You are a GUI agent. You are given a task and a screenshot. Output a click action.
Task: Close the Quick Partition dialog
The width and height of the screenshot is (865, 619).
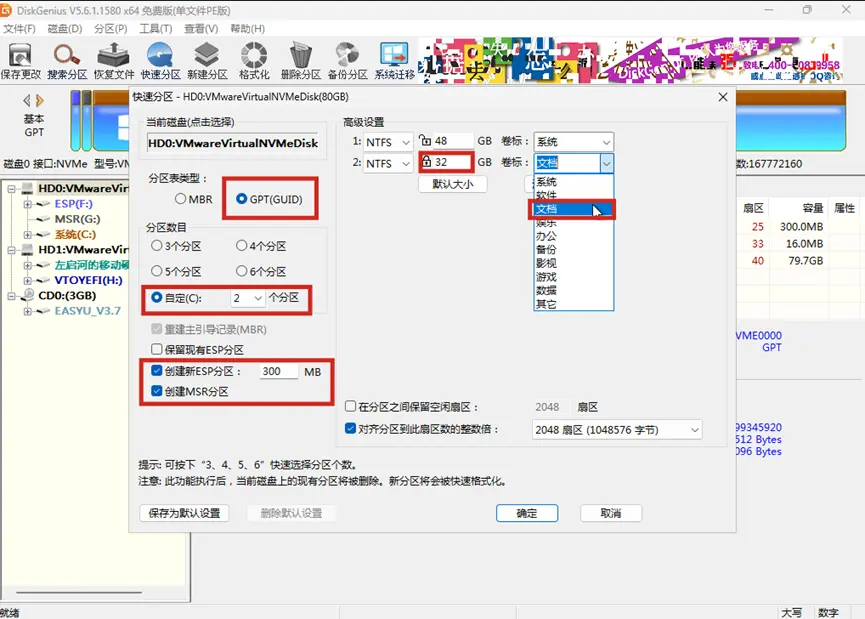pyautogui.click(x=723, y=97)
